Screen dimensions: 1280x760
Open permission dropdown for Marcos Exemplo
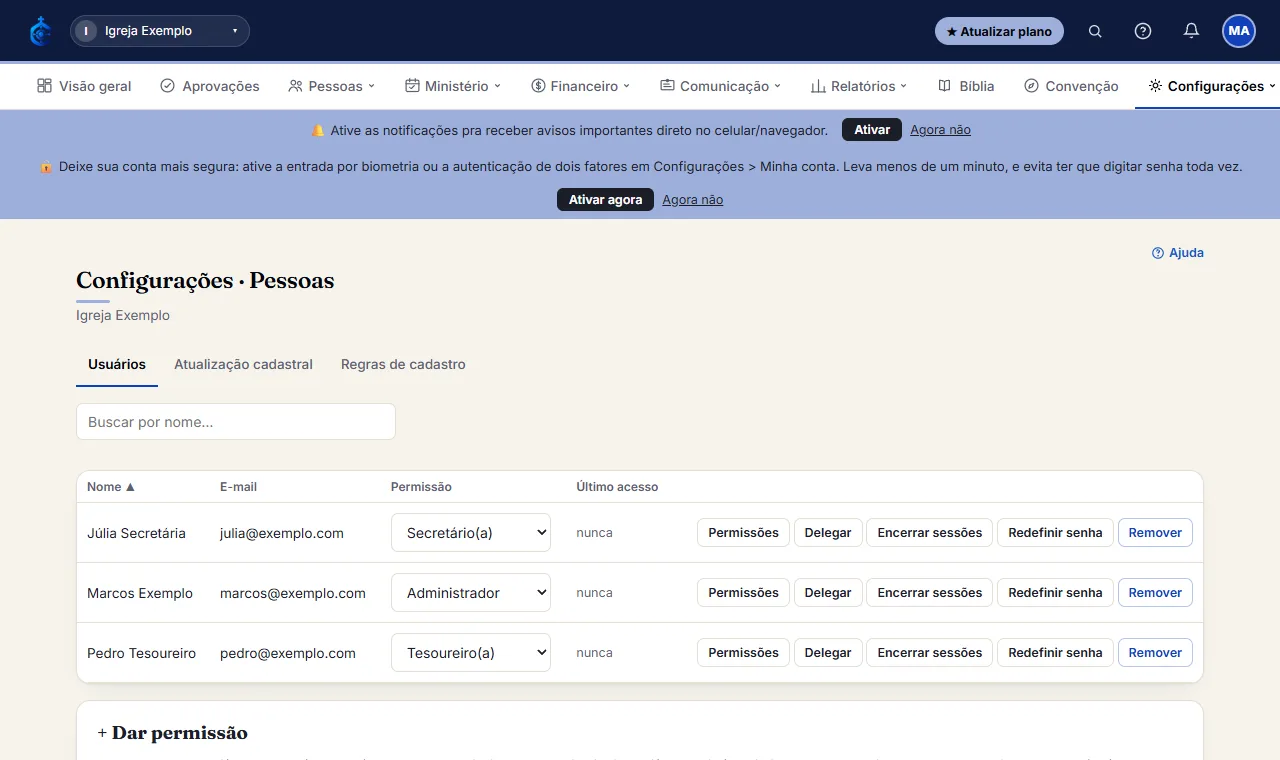pyautogui.click(x=471, y=593)
